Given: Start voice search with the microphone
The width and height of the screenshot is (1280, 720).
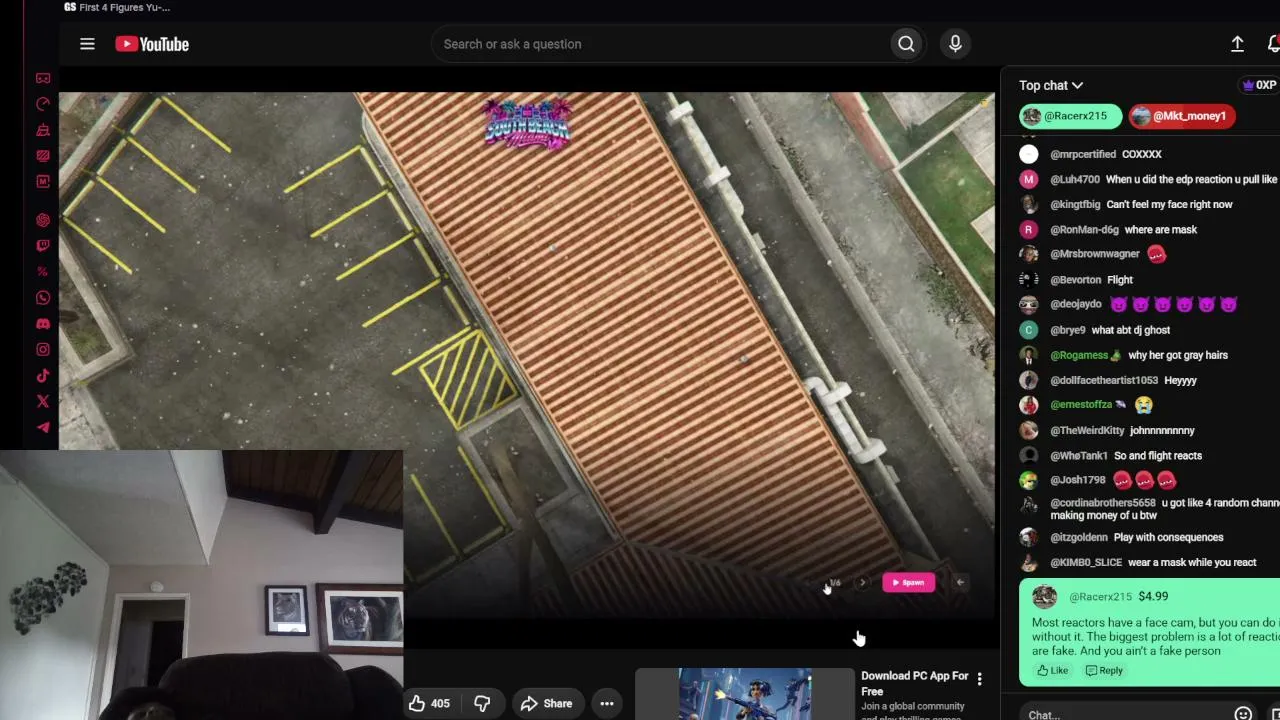Looking at the screenshot, I should coord(955,44).
